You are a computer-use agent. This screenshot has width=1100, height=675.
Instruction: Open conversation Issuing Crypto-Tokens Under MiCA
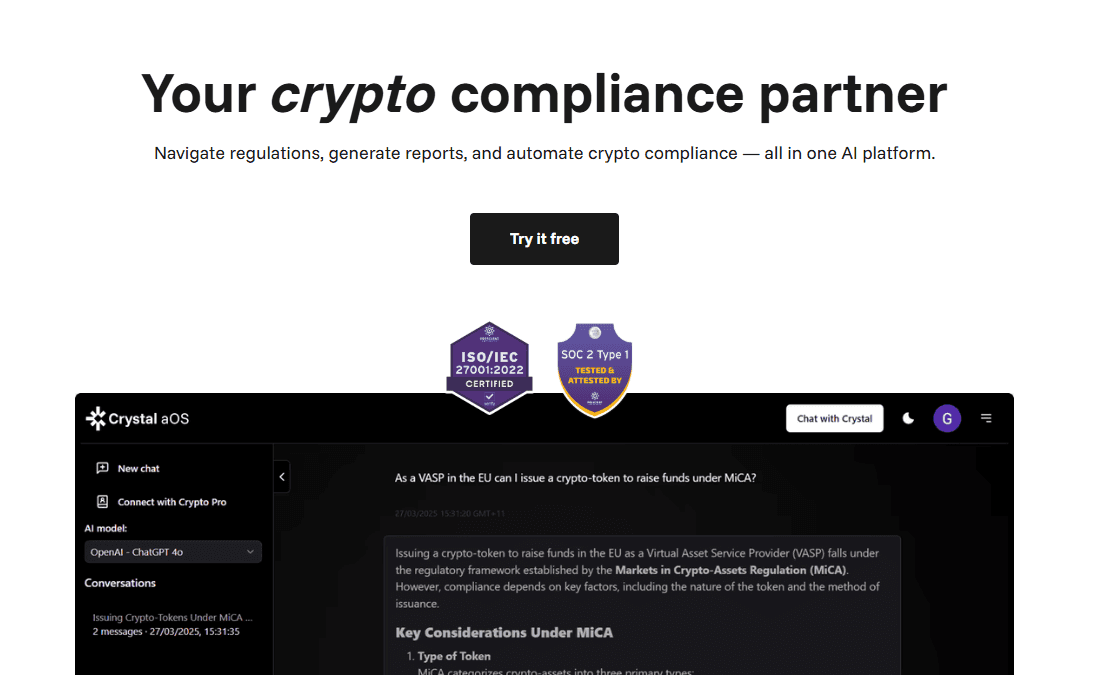point(172,617)
